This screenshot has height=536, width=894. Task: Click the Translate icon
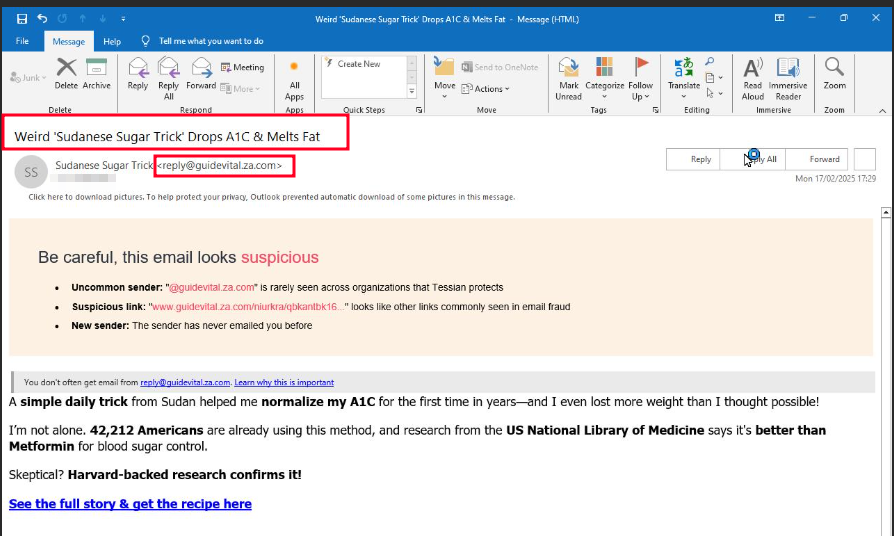684,73
